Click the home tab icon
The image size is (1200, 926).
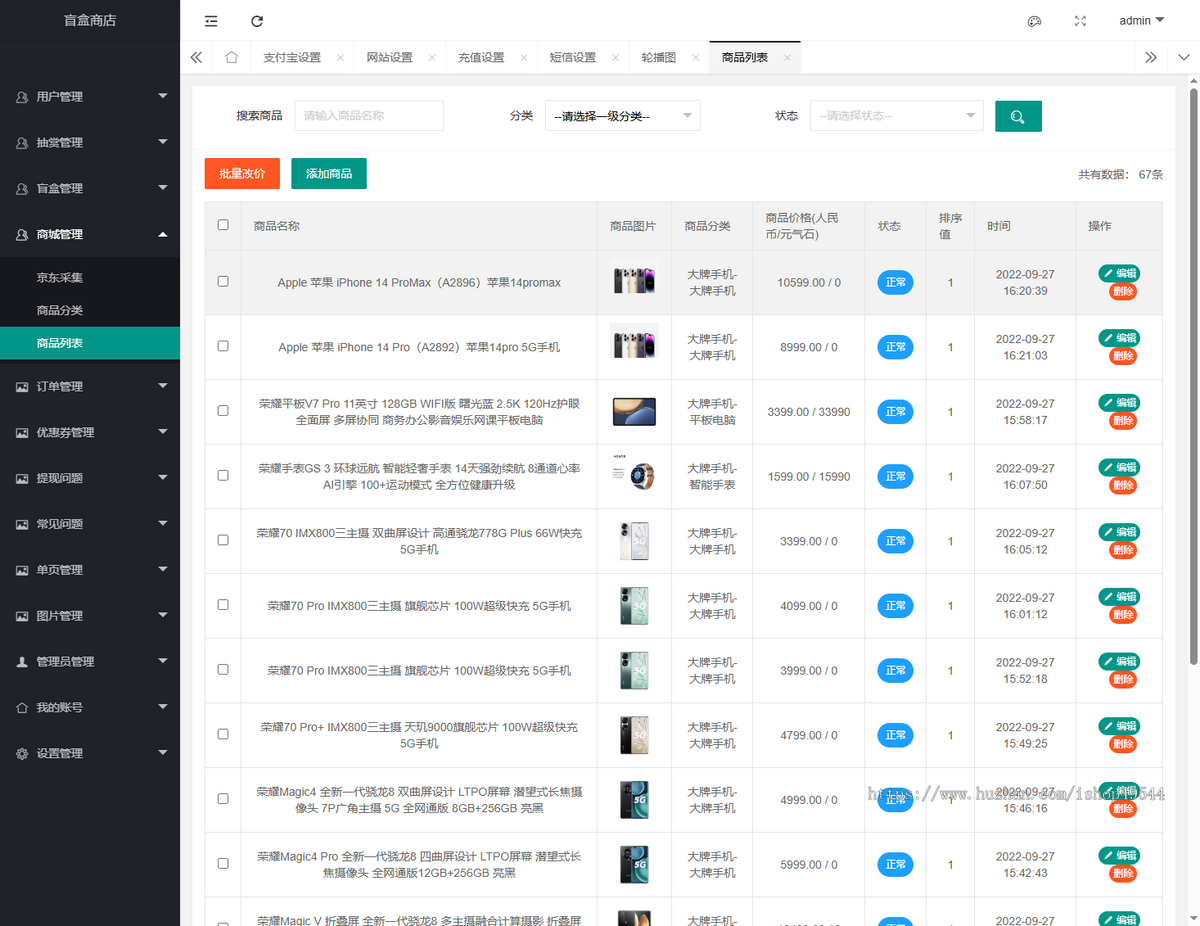(231, 57)
